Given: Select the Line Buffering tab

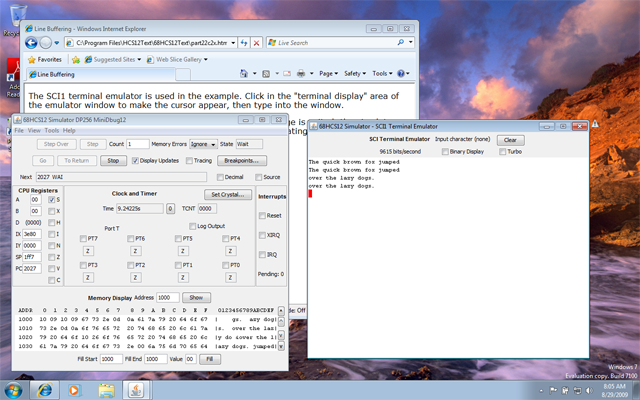Looking at the screenshot, I should point(100,74).
